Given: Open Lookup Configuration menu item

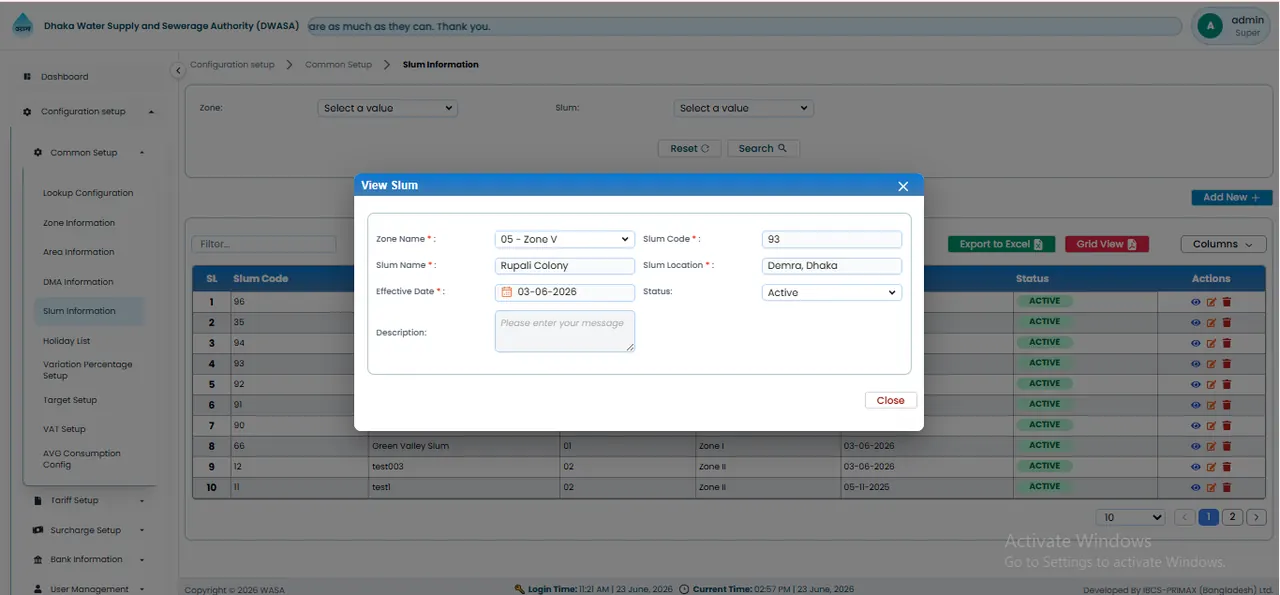Looking at the screenshot, I should click(x=88, y=193).
